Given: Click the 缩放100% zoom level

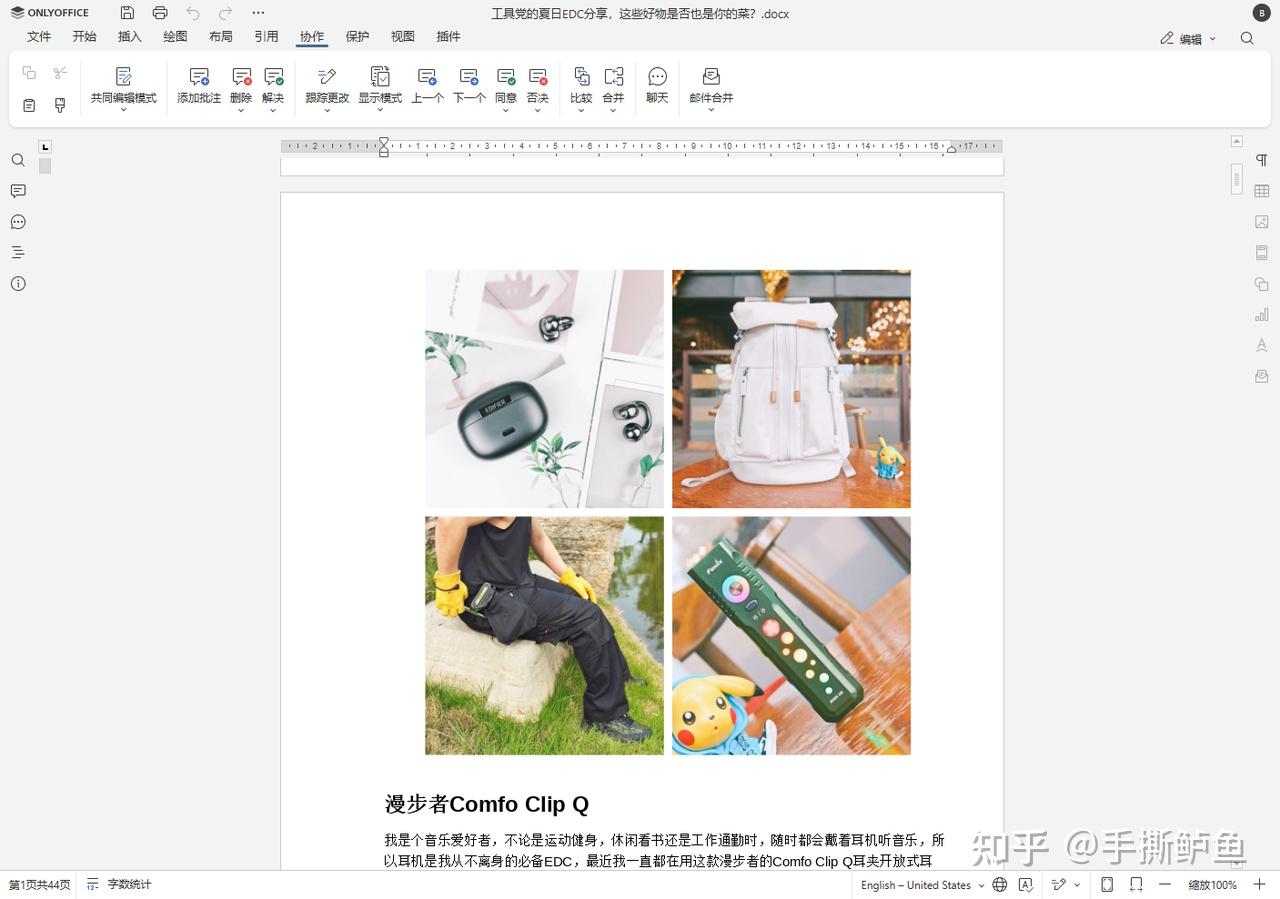Looking at the screenshot, I should point(1212,885).
